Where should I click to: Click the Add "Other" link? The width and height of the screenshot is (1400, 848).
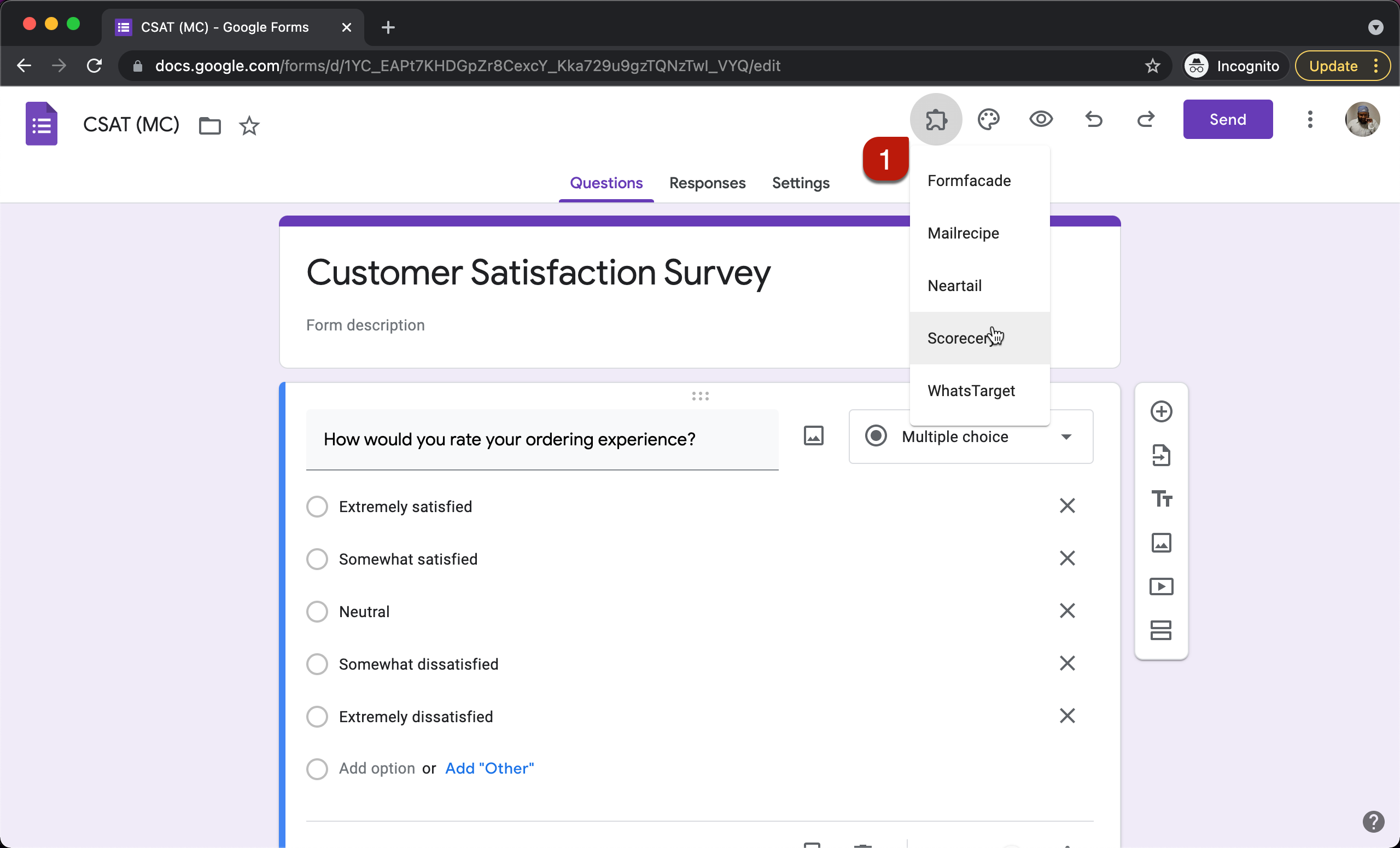[x=489, y=769]
